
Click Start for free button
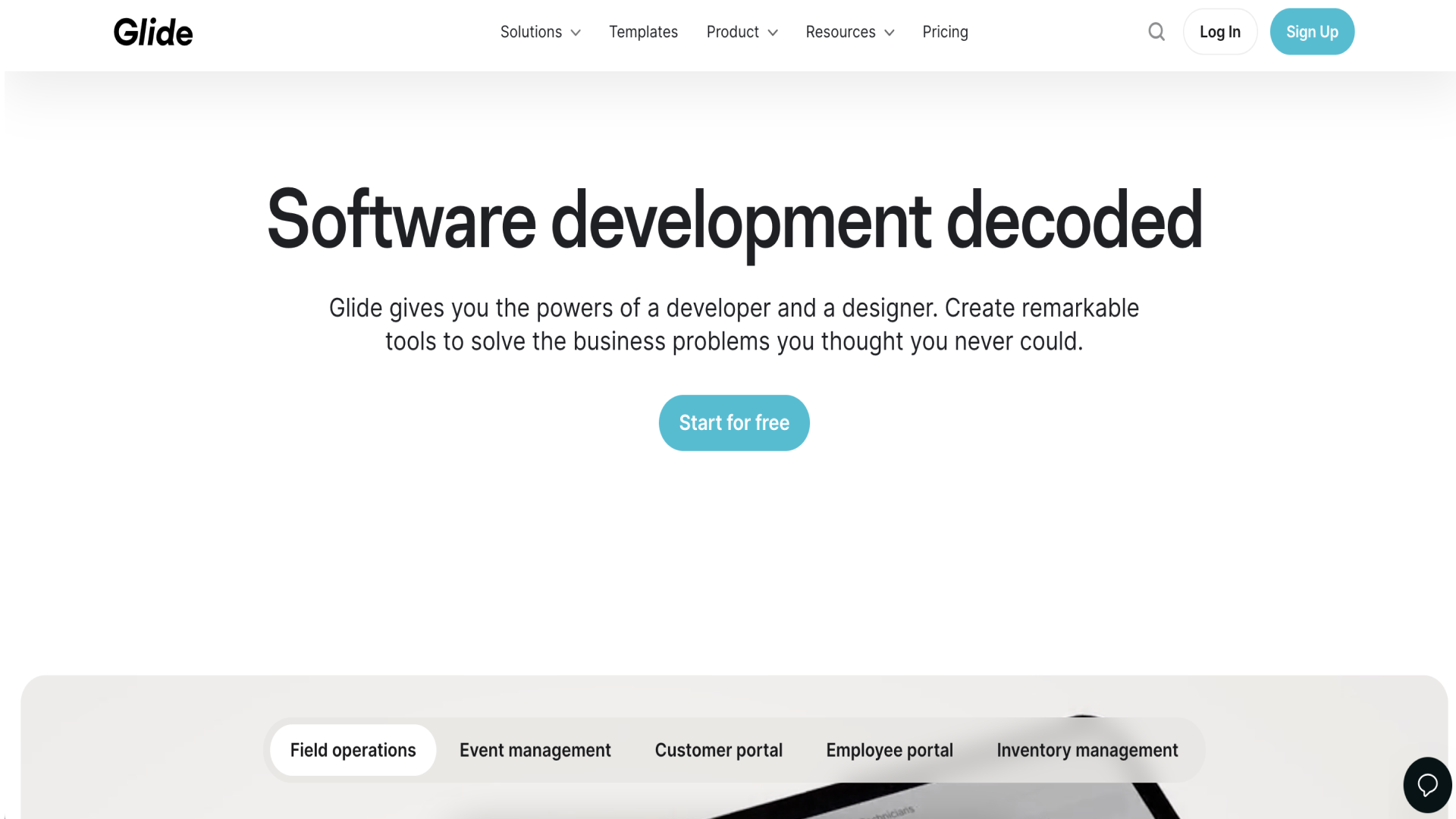coord(734,422)
